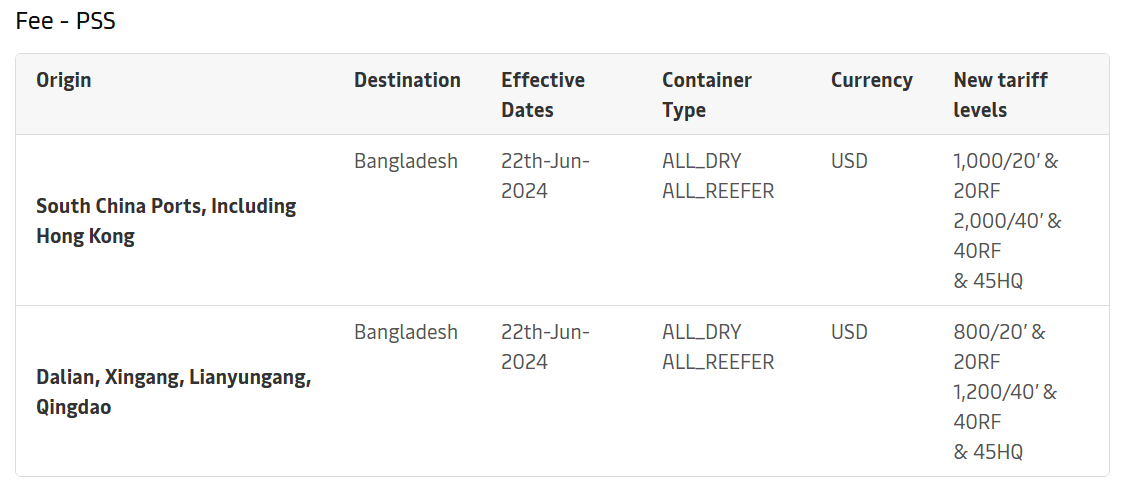The width and height of the screenshot is (1129, 491).
Task: Click the Container Type column header
Action: pos(706,95)
